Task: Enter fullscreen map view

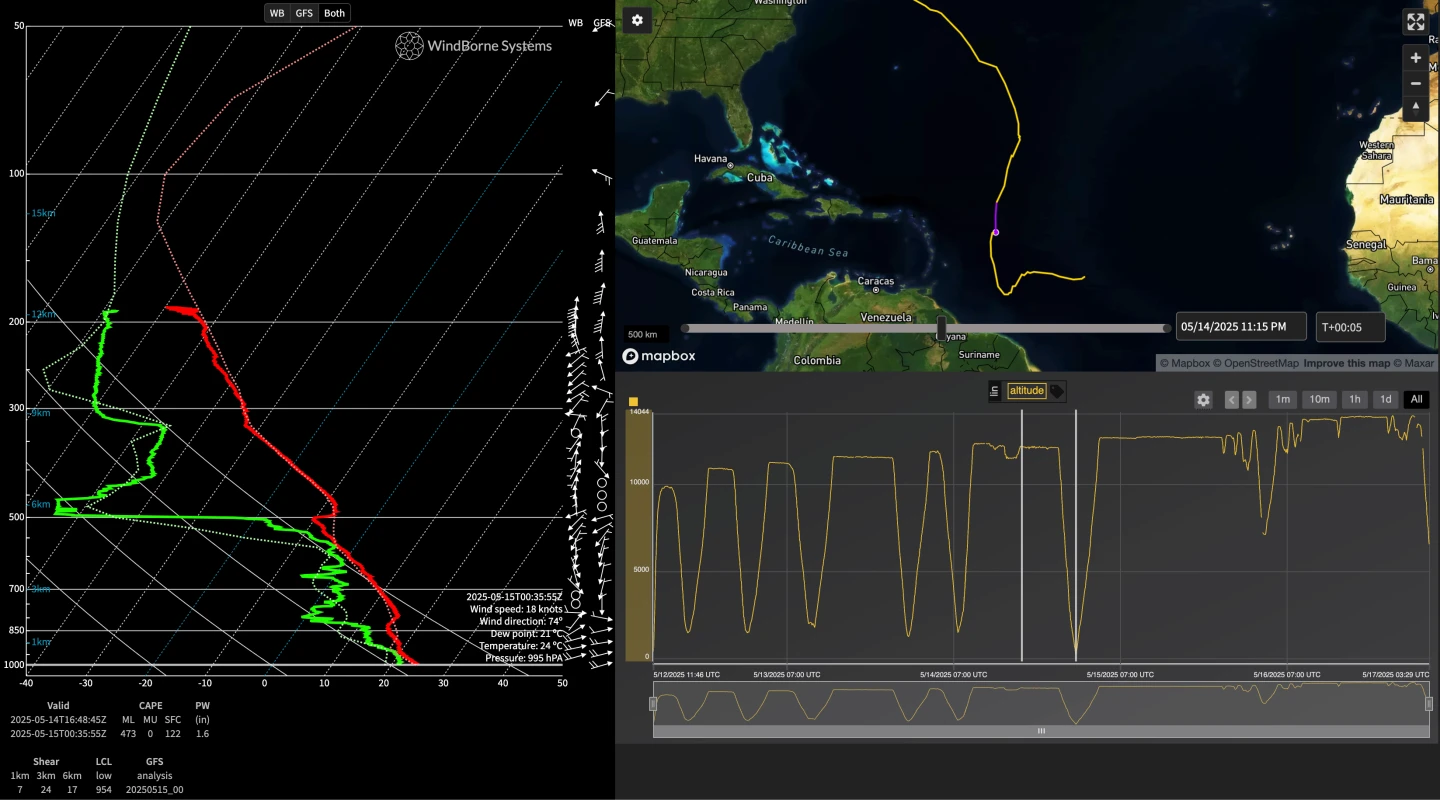Action: coord(1415,22)
